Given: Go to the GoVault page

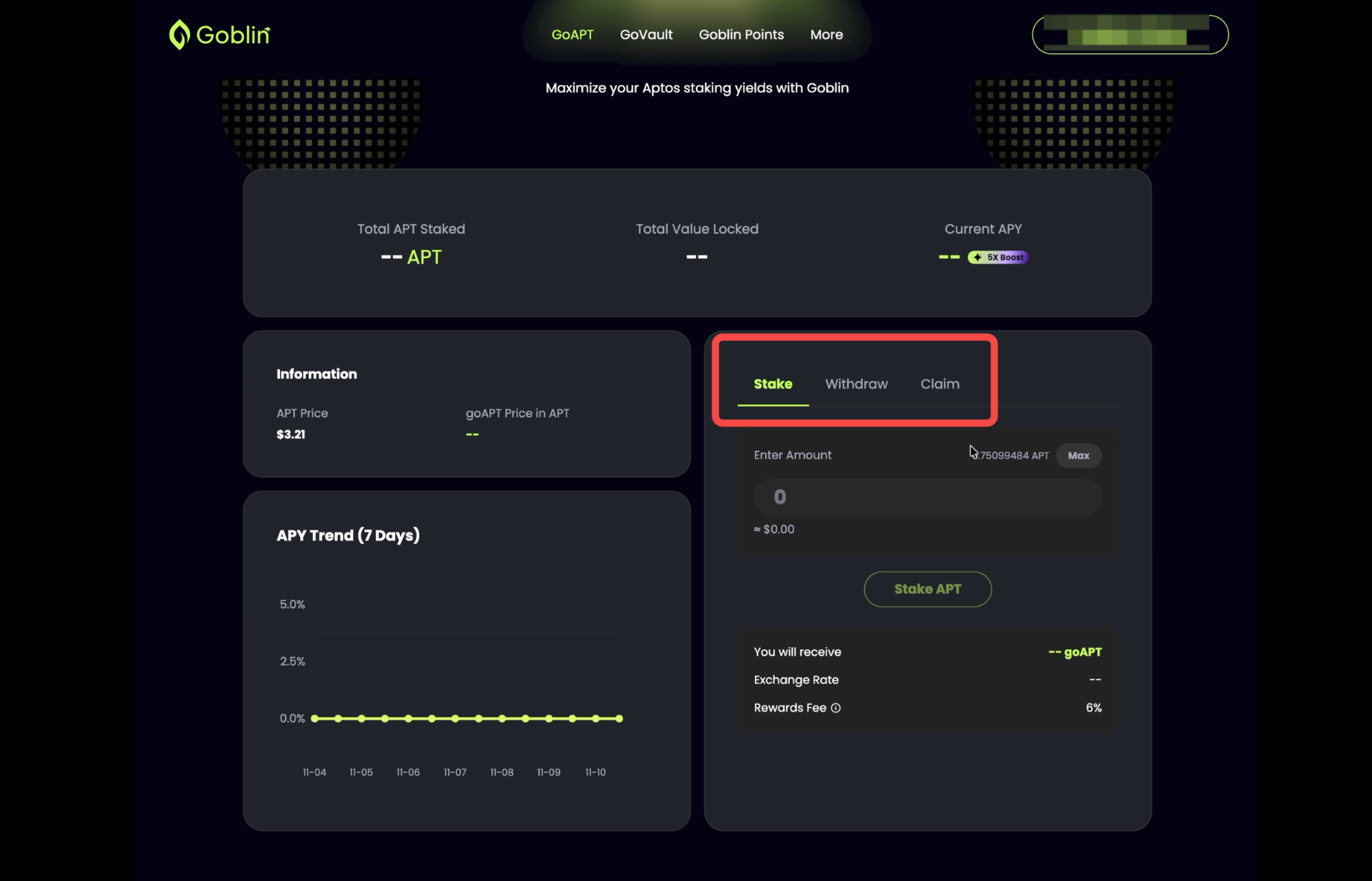Looking at the screenshot, I should pos(646,34).
